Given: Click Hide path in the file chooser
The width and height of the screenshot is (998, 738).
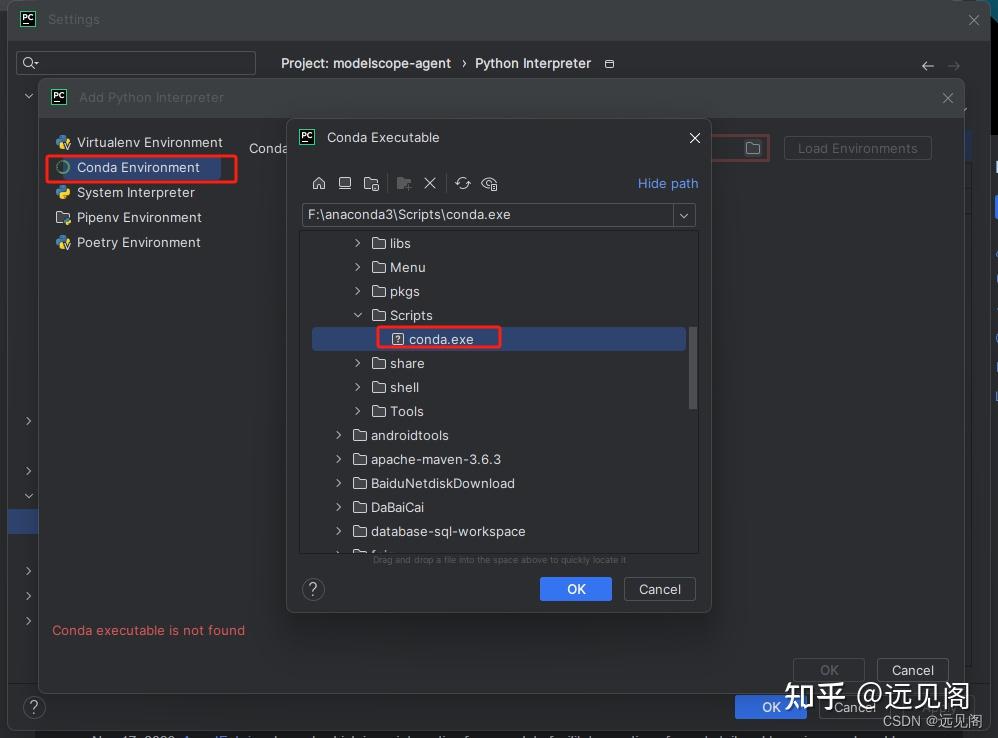Looking at the screenshot, I should (667, 183).
